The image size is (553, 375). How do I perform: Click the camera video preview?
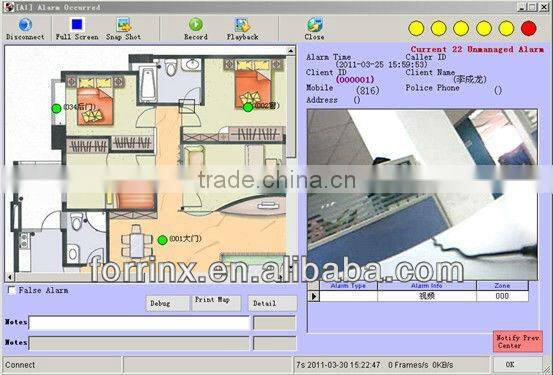coord(423,195)
